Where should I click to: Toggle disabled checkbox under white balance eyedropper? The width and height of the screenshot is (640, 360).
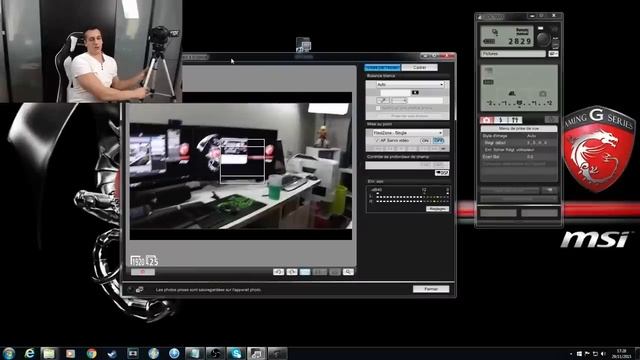[378, 108]
